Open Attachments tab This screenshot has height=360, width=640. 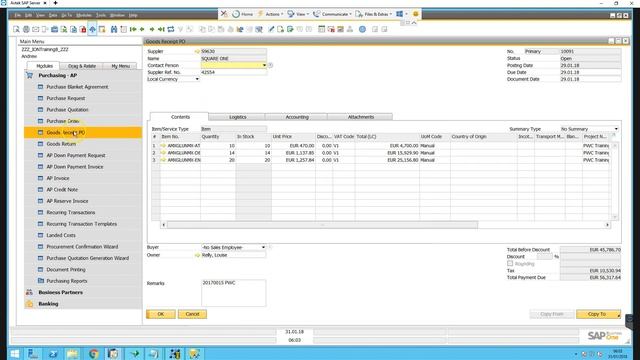[361, 117]
